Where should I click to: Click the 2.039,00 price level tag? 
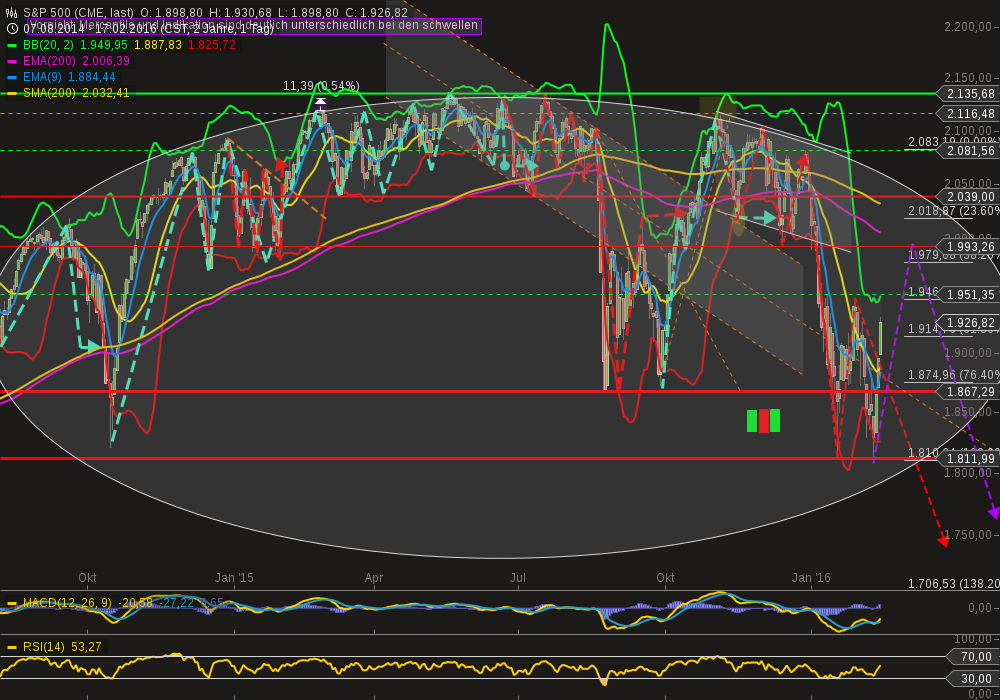pos(971,197)
